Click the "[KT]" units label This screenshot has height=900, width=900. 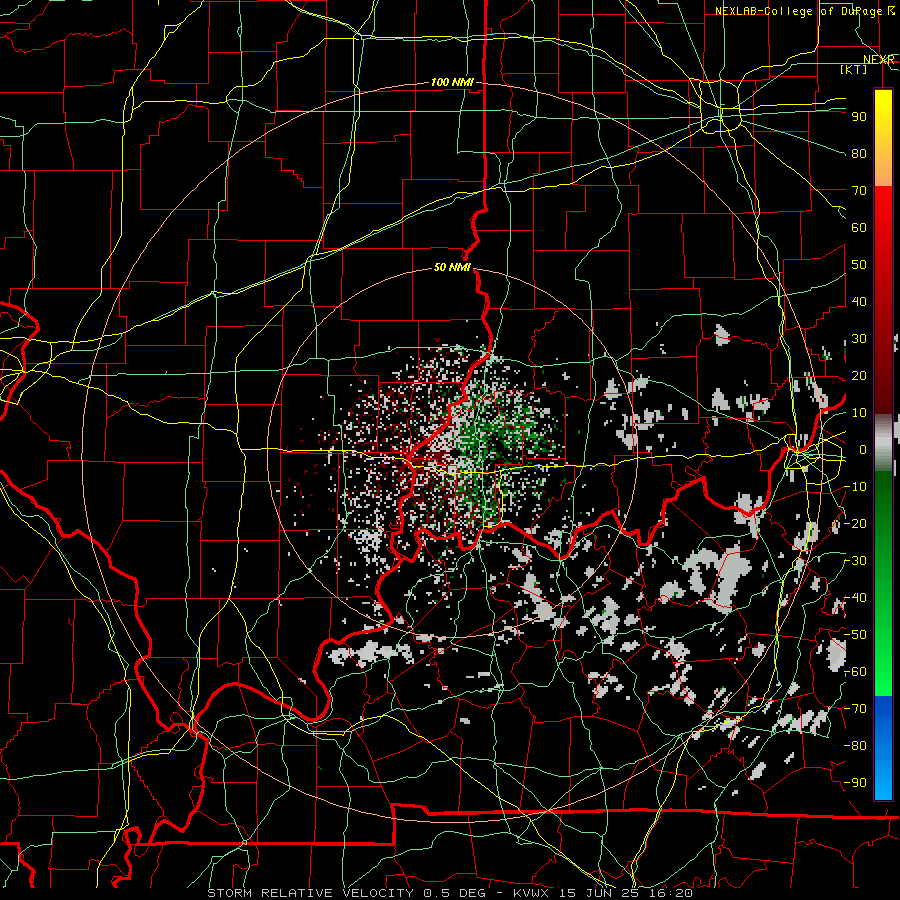pyautogui.click(x=854, y=69)
